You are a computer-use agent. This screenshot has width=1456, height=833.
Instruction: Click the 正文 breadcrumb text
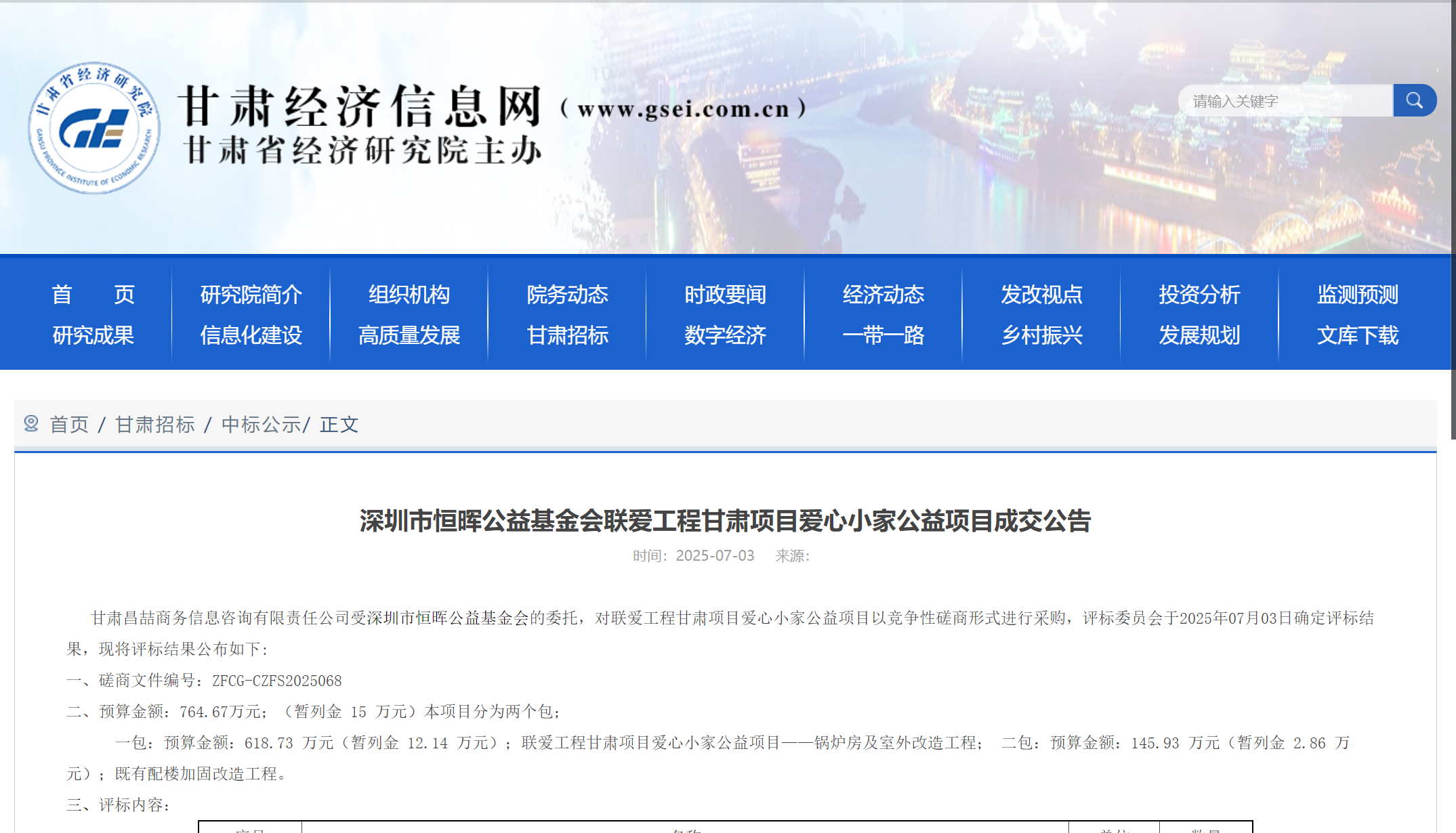point(339,425)
